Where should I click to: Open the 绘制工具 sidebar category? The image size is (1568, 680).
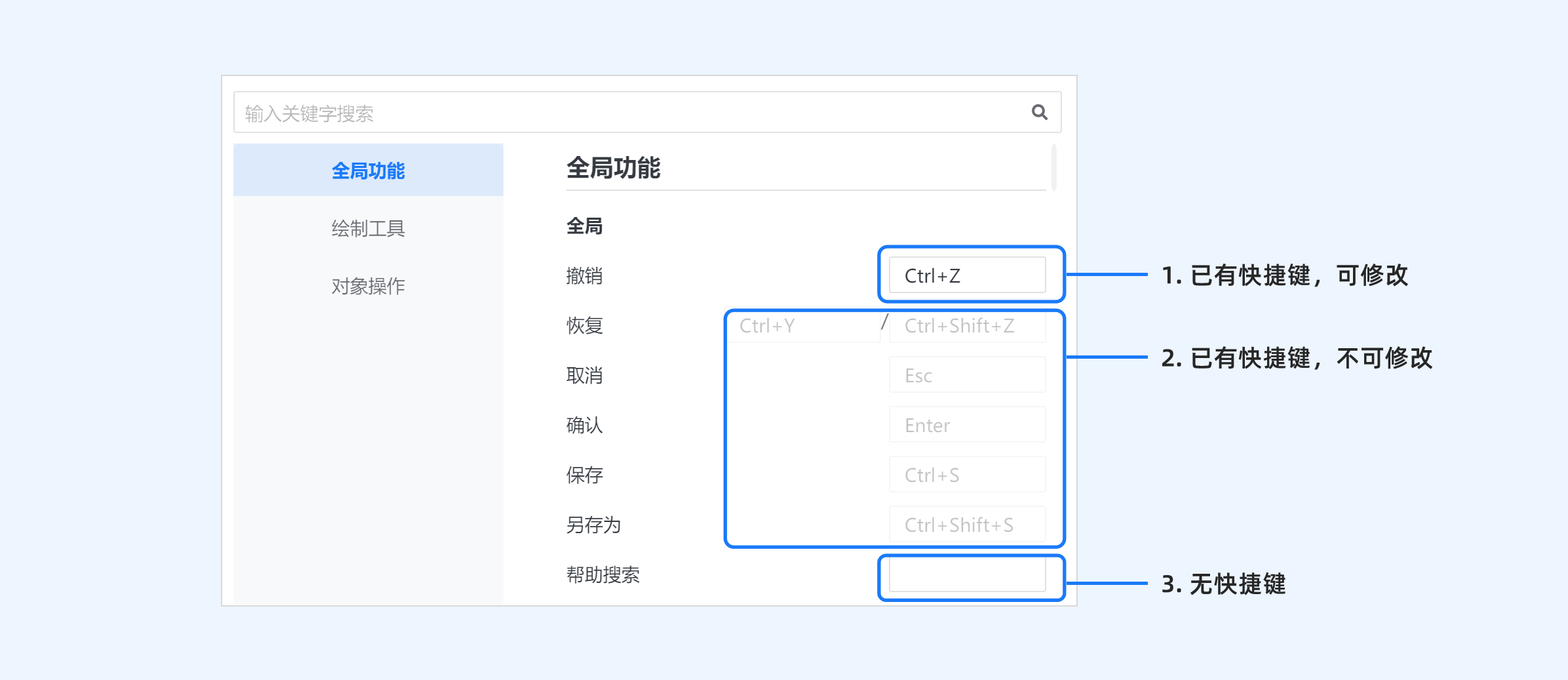point(368,228)
